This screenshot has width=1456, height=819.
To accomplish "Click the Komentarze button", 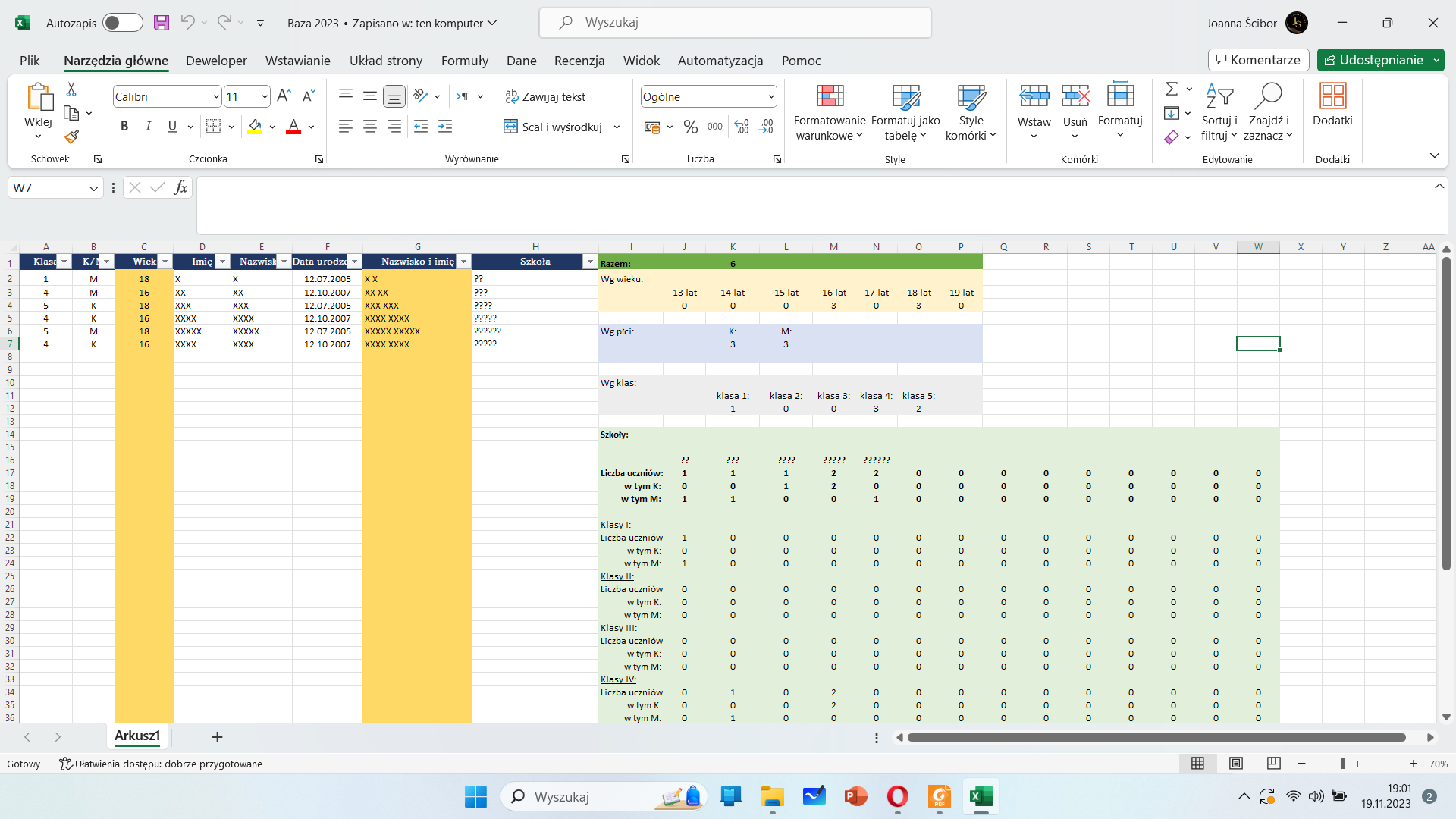I will pos(1258,60).
